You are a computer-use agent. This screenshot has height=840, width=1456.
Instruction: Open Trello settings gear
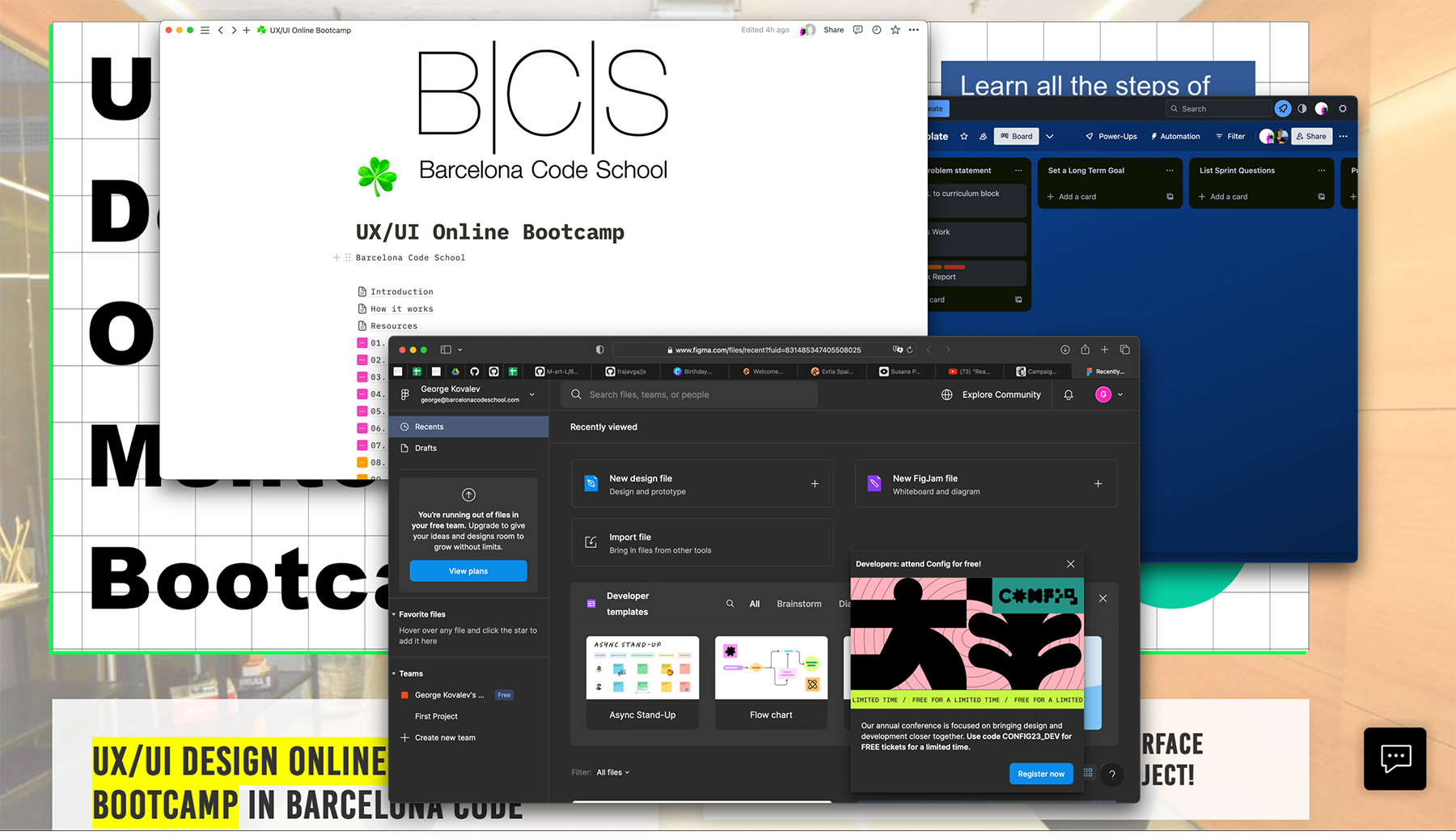(1343, 108)
